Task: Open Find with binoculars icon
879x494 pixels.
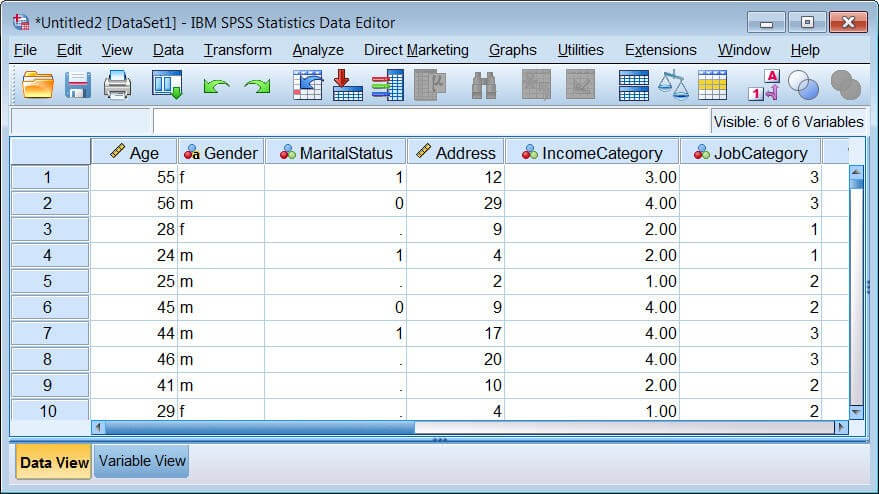Action: coord(484,85)
